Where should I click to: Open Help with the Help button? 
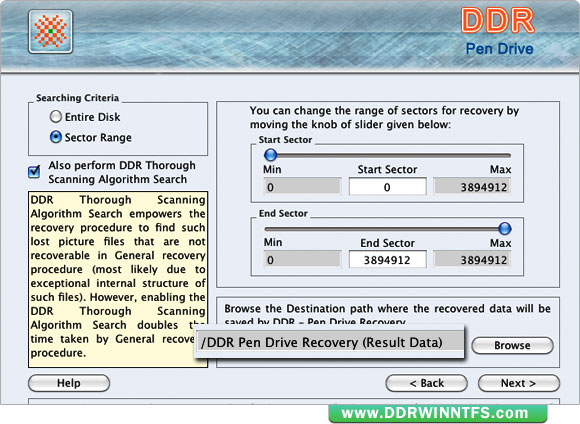(x=69, y=383)
